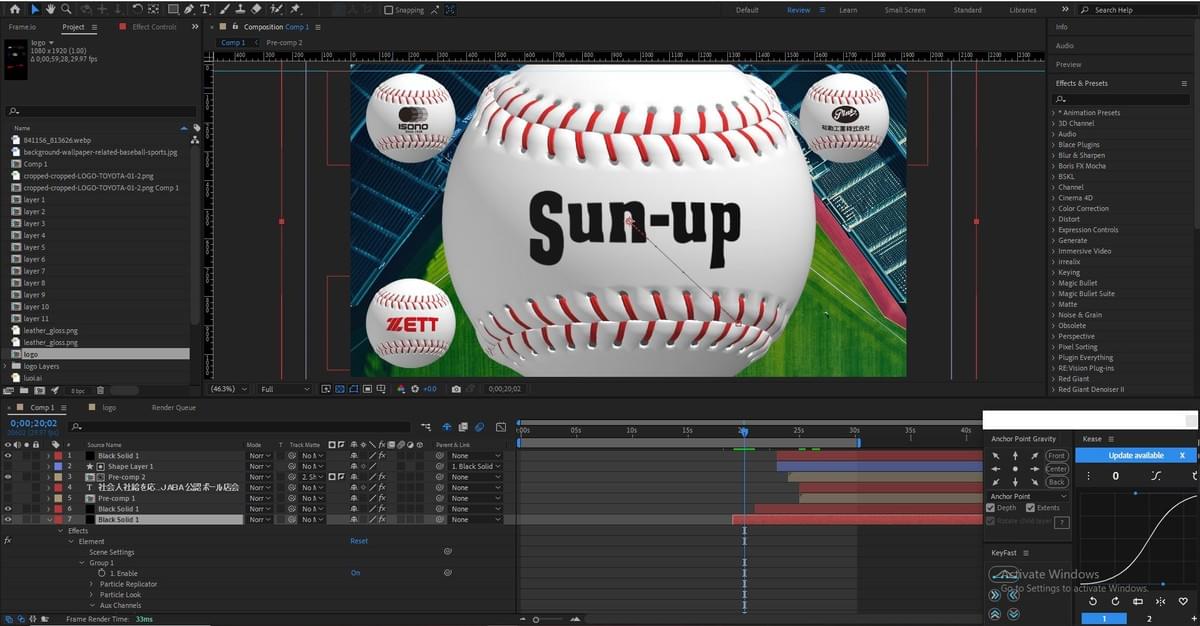Open the Full resolution dropdown
The height and width of the screenshot is (626, 1200).
285,389
